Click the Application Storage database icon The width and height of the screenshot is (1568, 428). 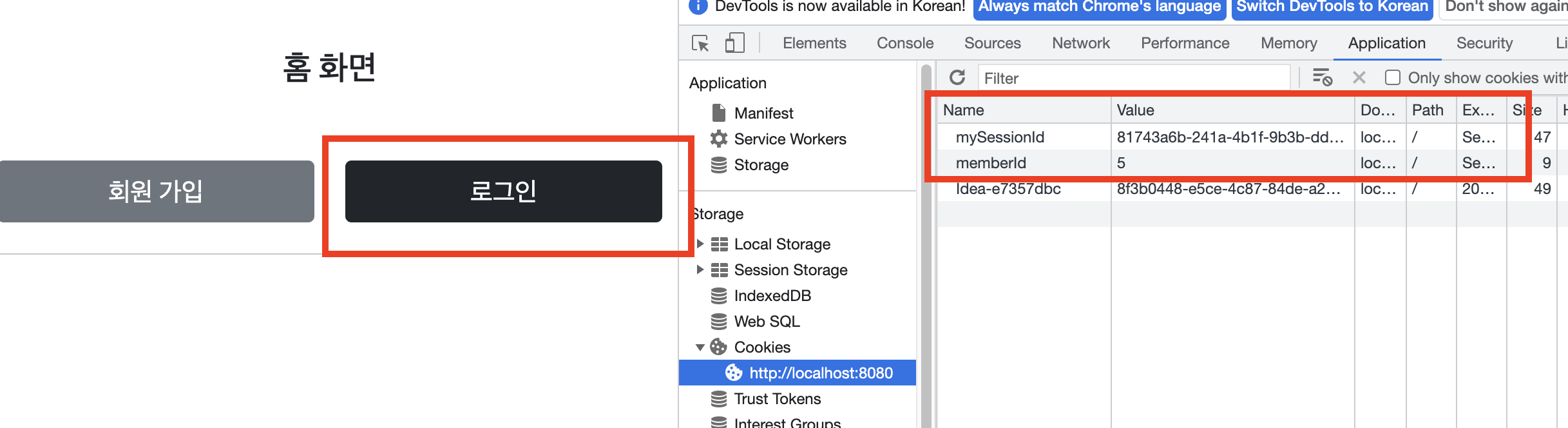[719, 164]
